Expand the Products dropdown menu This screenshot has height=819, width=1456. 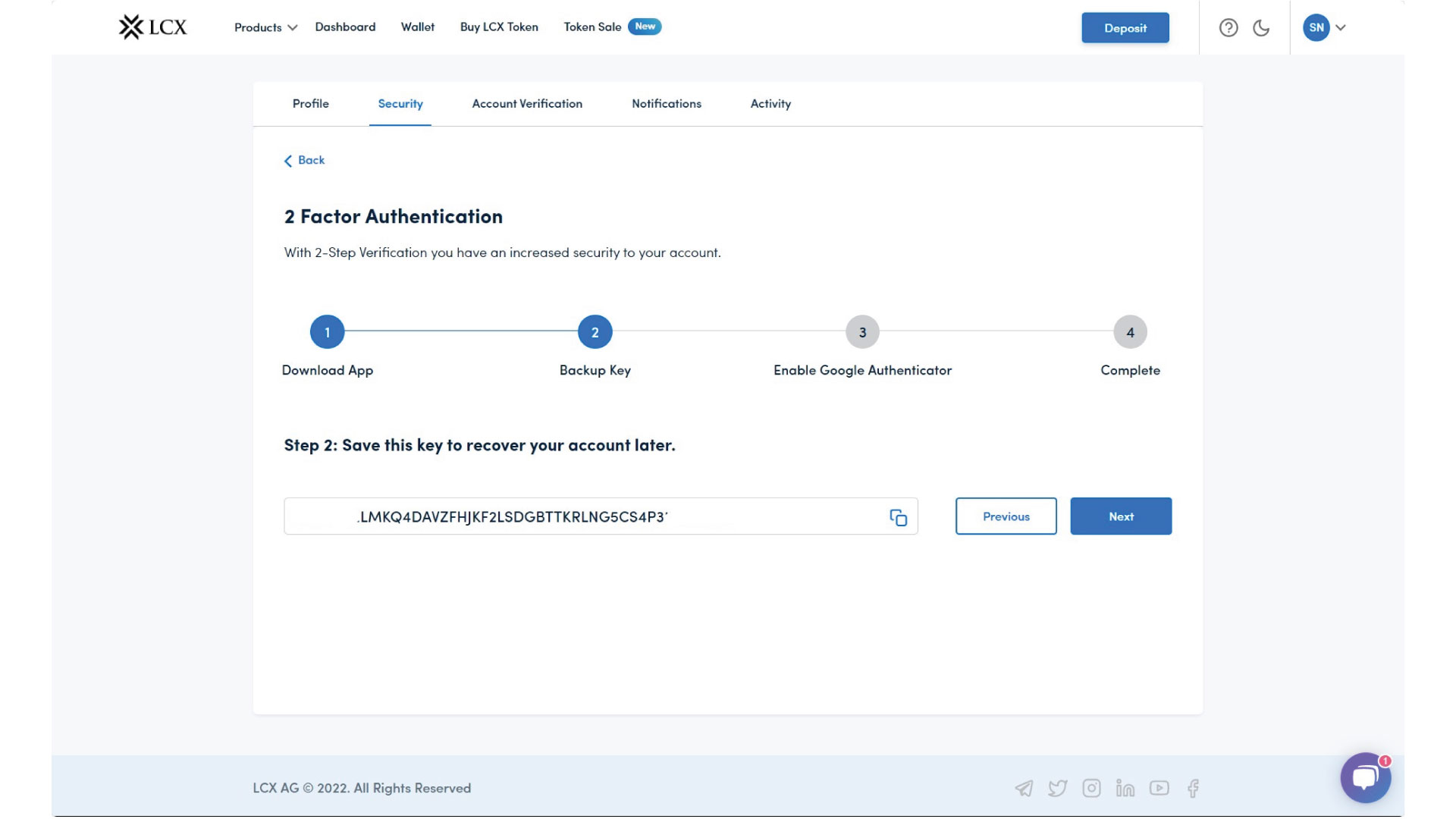(265, 27)
